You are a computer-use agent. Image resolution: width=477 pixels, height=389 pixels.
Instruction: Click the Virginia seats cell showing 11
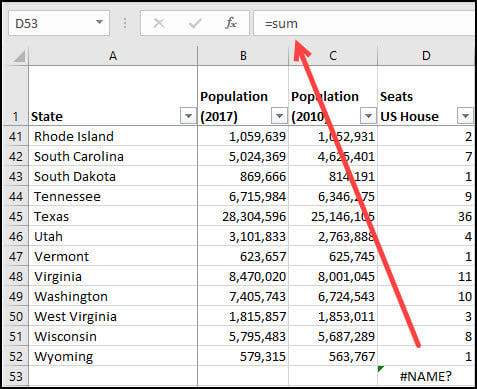(x=426, y=276)
